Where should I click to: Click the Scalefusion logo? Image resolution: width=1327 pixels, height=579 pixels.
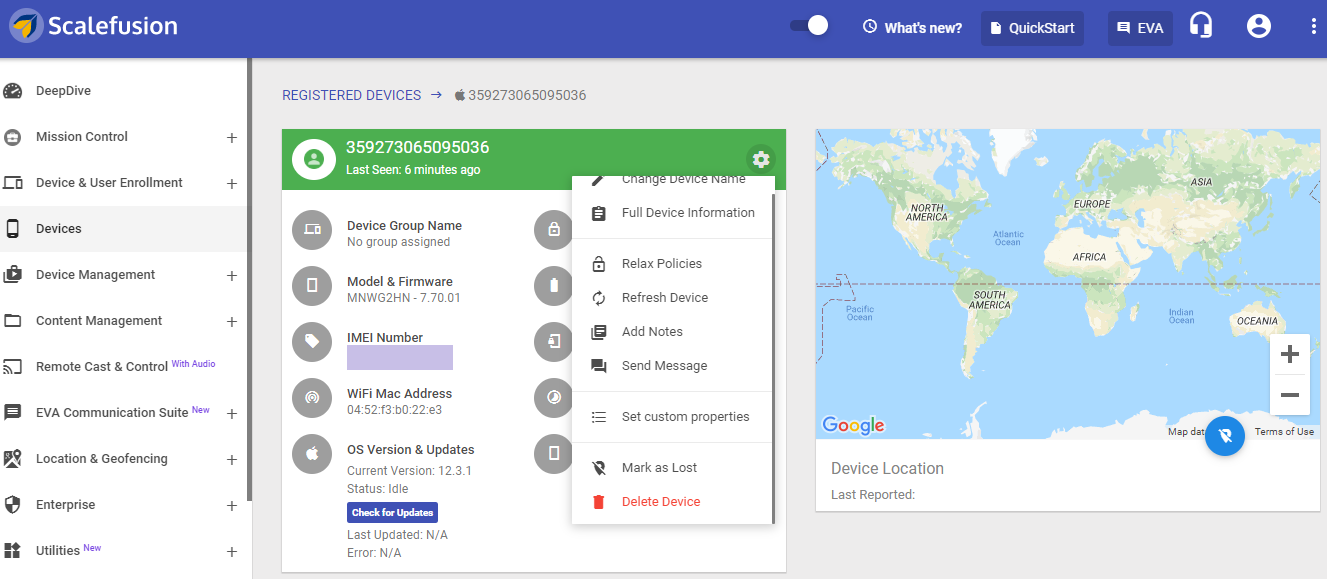pyautogui.click(x=94, y=26)
